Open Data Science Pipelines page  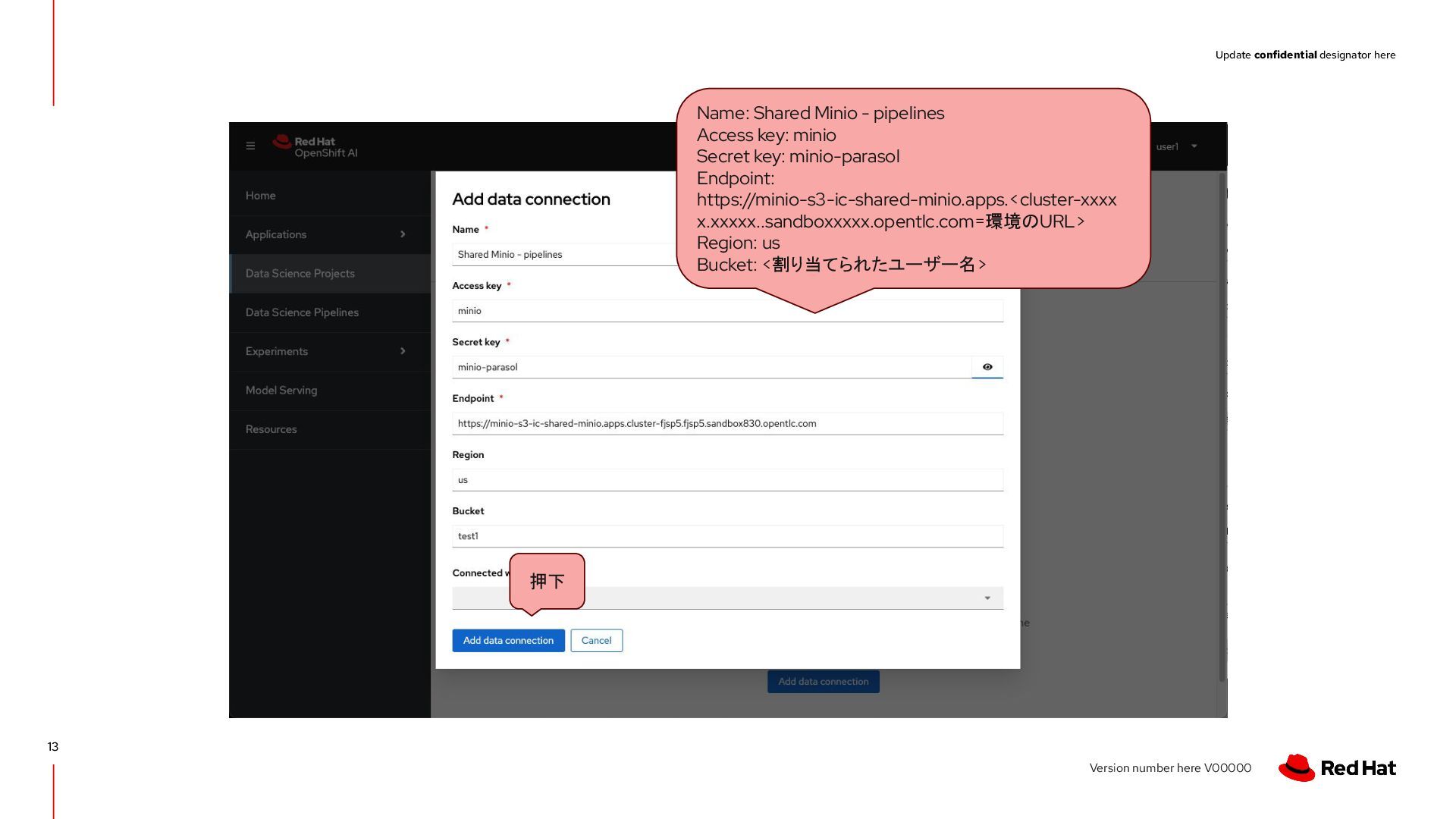pos(330,312)
